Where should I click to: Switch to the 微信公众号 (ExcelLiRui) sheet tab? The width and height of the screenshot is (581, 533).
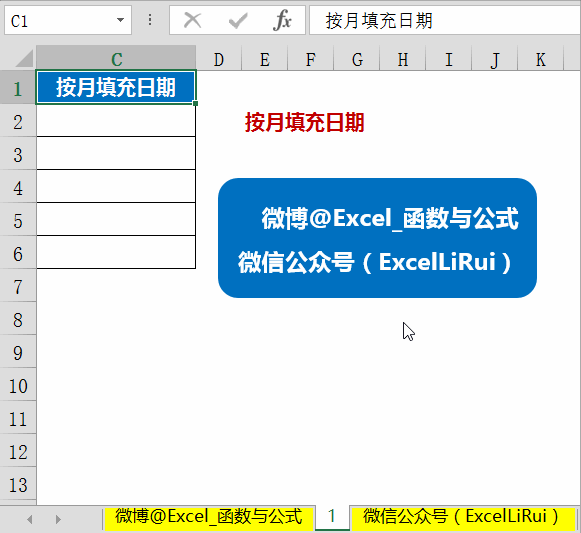pyautogui.click(x=461, y=517)
